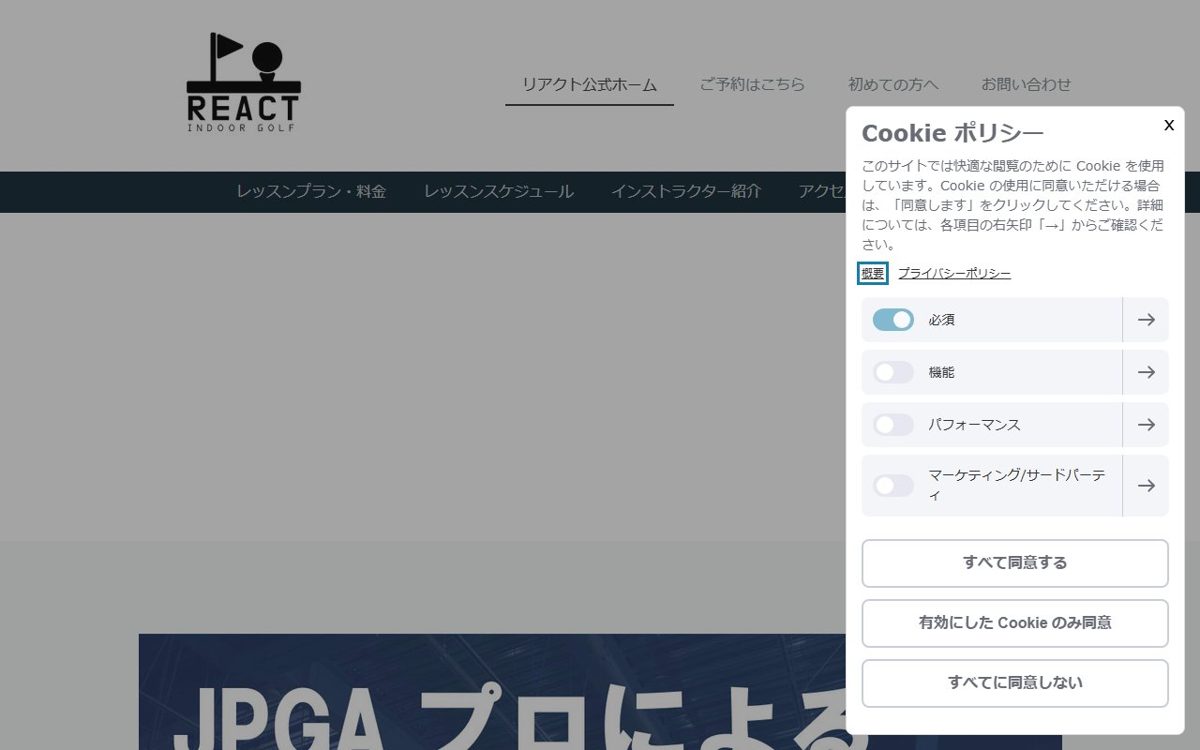Open the 概要 link

[873, 273]
